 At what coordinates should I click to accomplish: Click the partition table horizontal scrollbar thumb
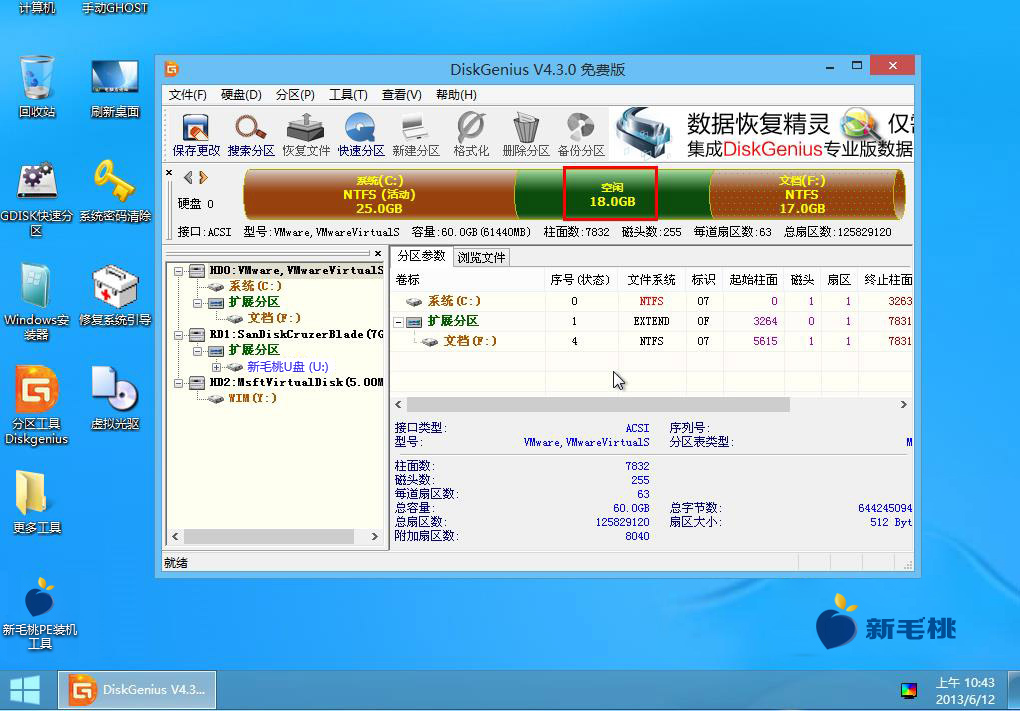click(x=598, y=405)
